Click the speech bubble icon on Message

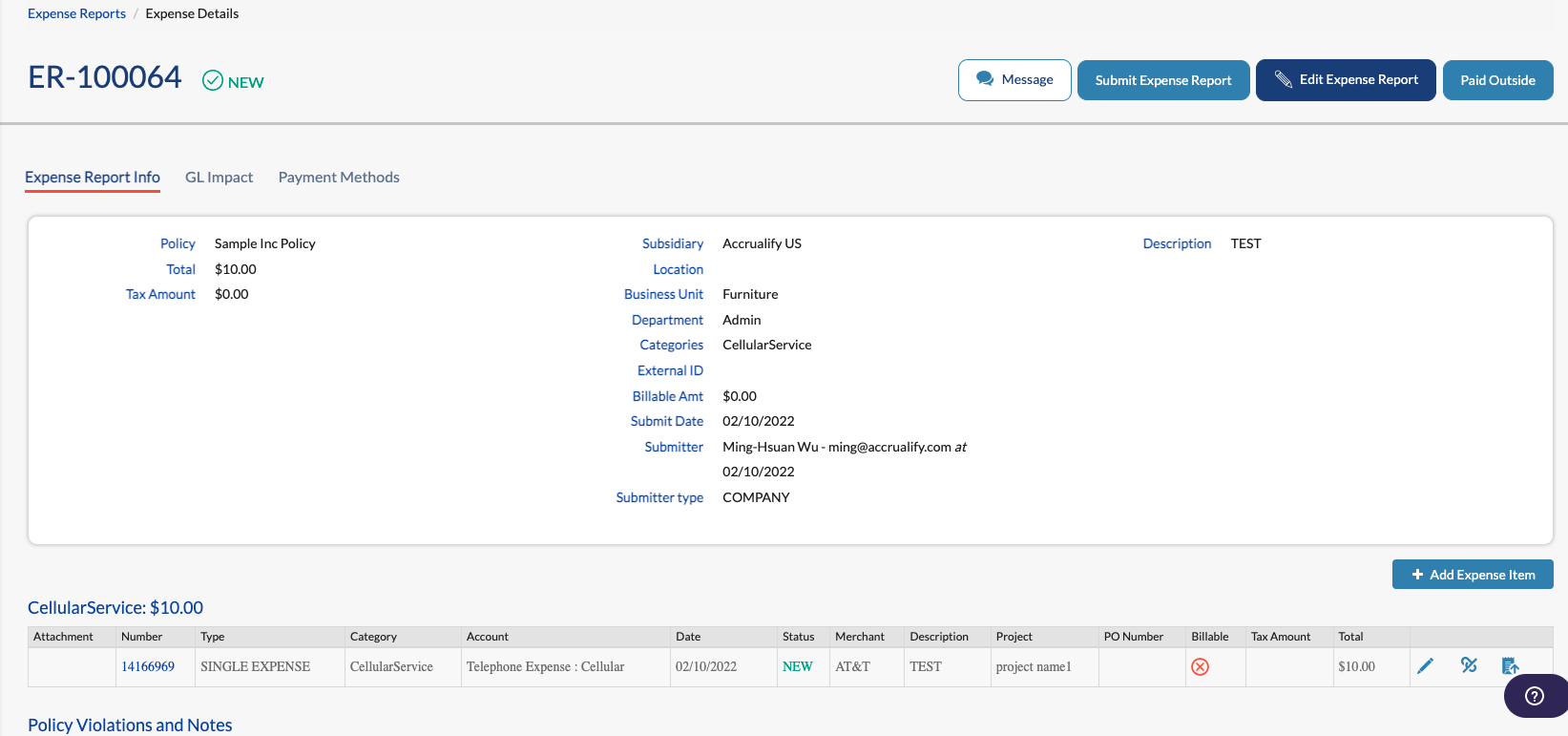click(985, 79)
